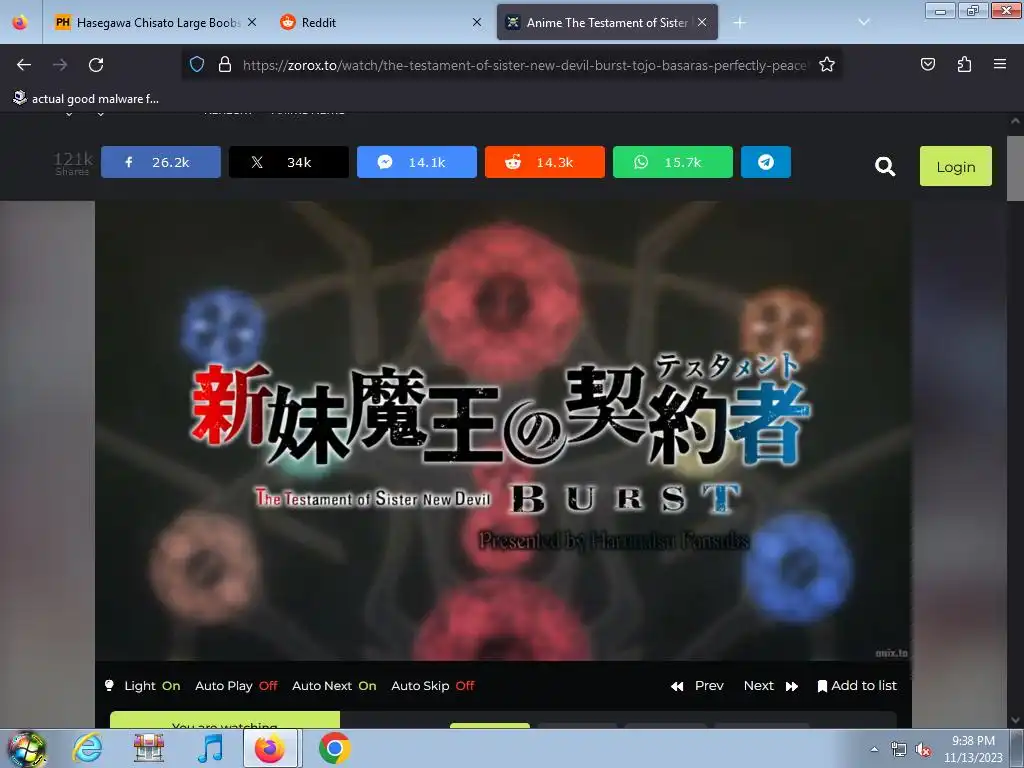The width and height of the screenshot is (1024, 768).
Task: Open the list all tabs dropdown arrow
Action: (x=863, y=22)
